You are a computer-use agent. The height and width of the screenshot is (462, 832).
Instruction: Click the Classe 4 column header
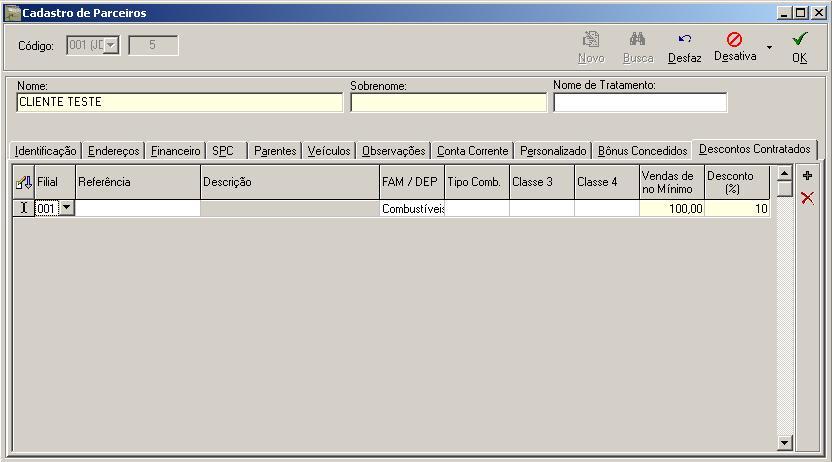click(606, 182)
